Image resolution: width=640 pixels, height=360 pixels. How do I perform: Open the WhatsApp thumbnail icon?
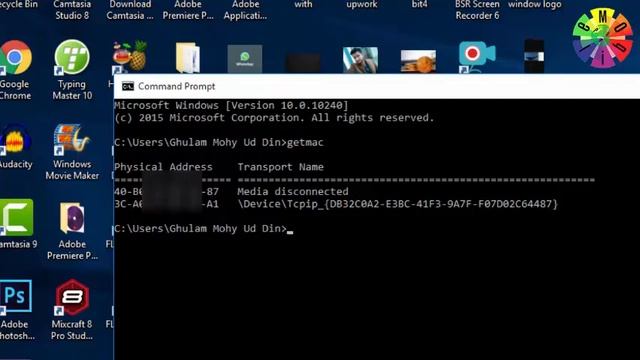(245, 59)
